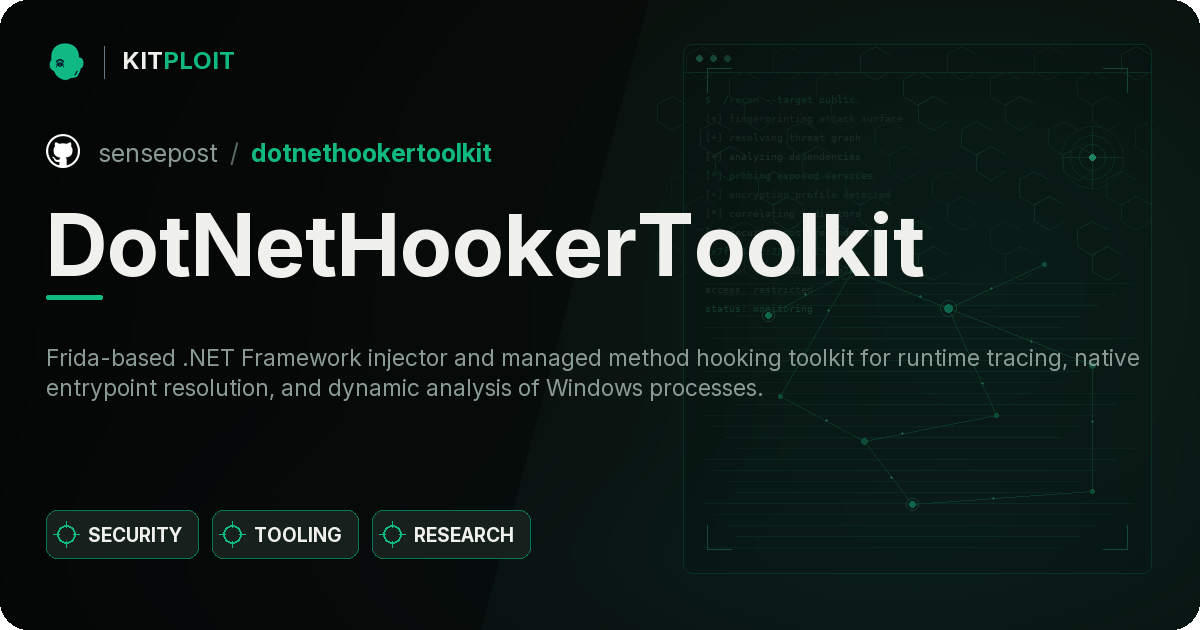This screenshot has height=630, width=1200.
Task: Click the Frida-based description paragraph
Action: point(593,373)
